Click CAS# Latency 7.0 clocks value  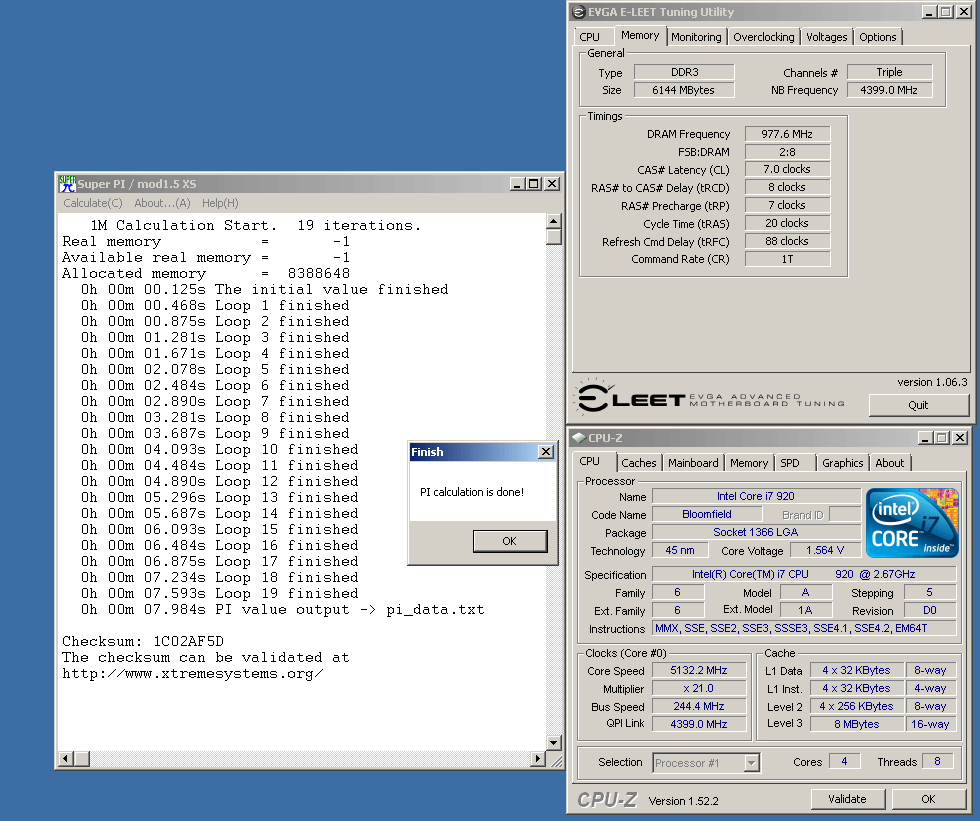click(x=788, y=169)
